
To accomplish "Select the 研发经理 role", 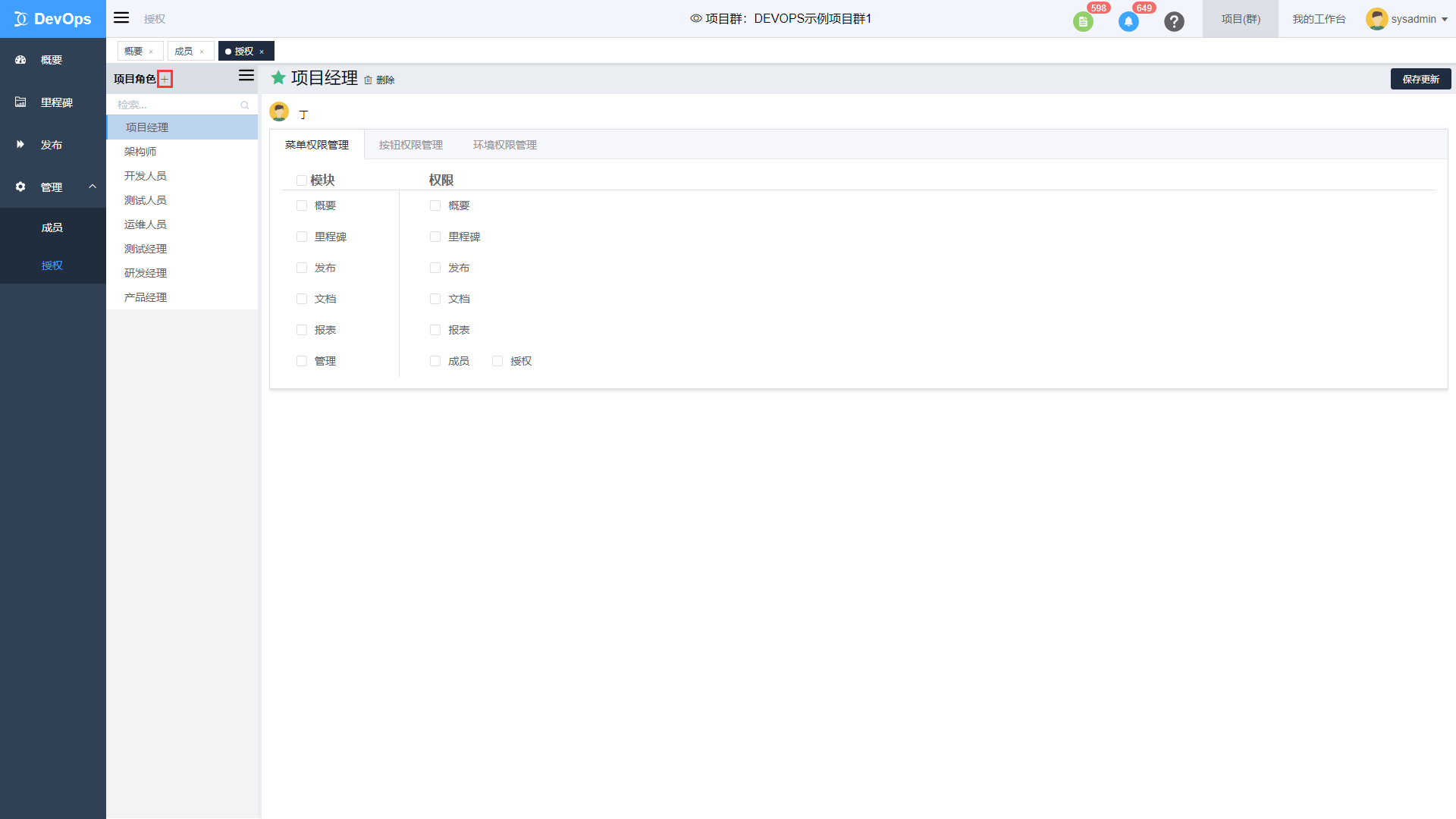I will point(182,273).
